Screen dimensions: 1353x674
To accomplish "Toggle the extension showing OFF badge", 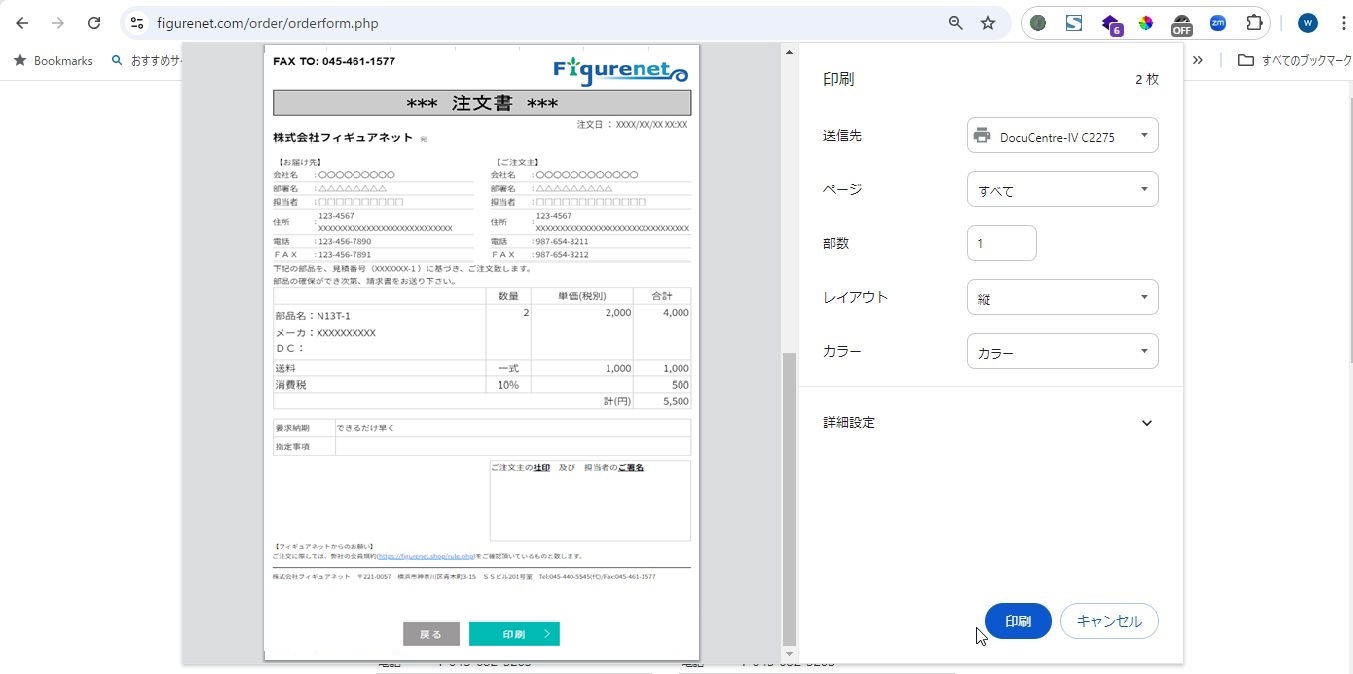I will pyautogui.click(x=1181, y=23).
